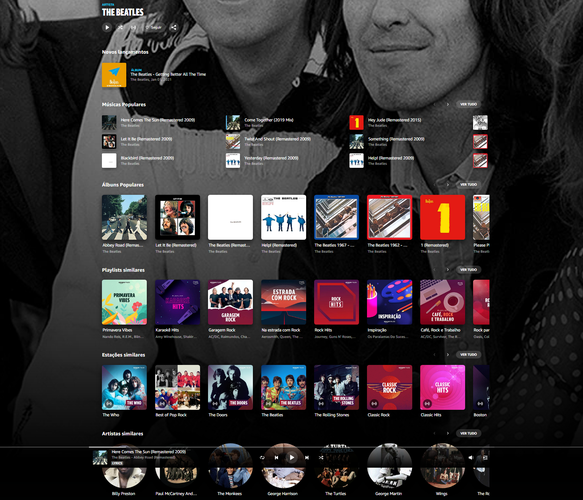Open Primavera Vibes playlist
The width and height of the screenshot is (583, 500).
124,302
